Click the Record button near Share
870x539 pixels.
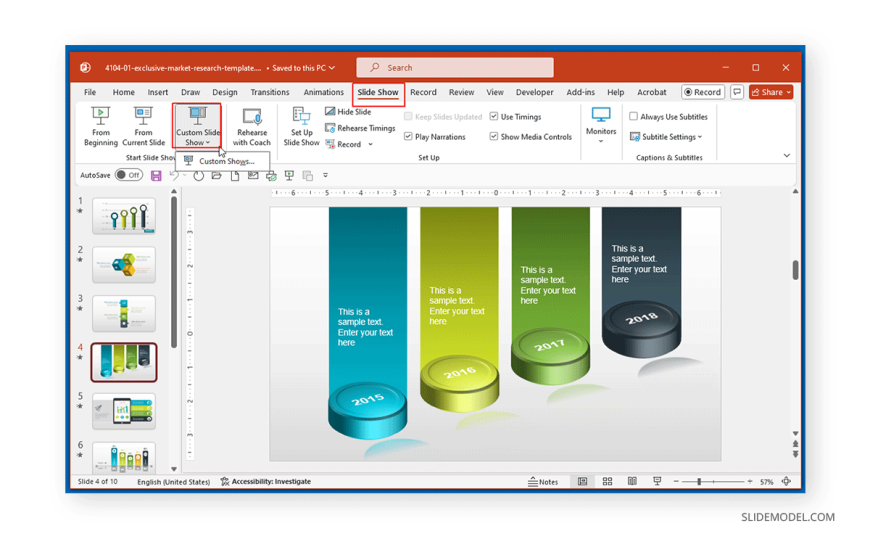pos(703,92)
